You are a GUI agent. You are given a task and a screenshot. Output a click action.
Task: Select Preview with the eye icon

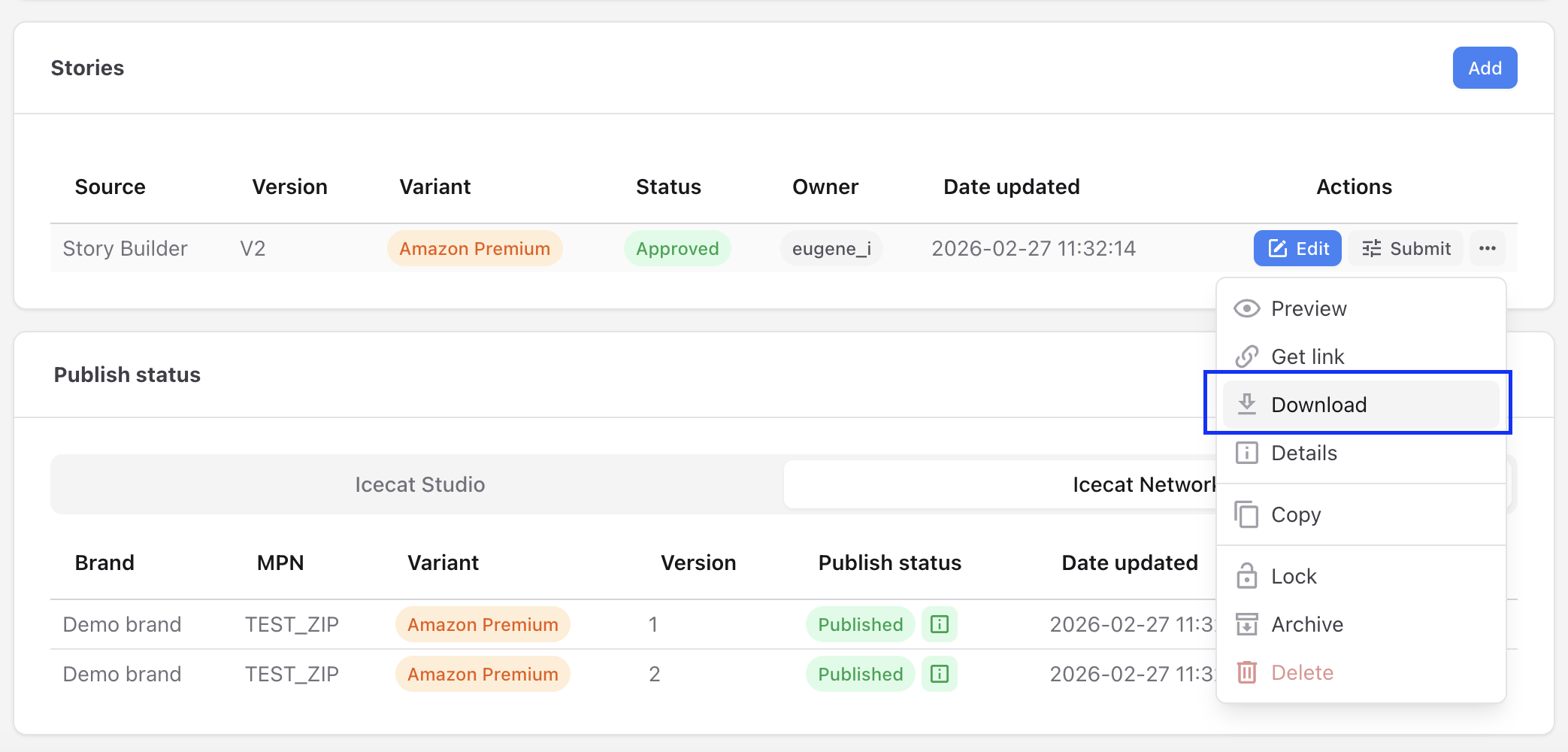pyautogui.click(x=1308, y=308)
